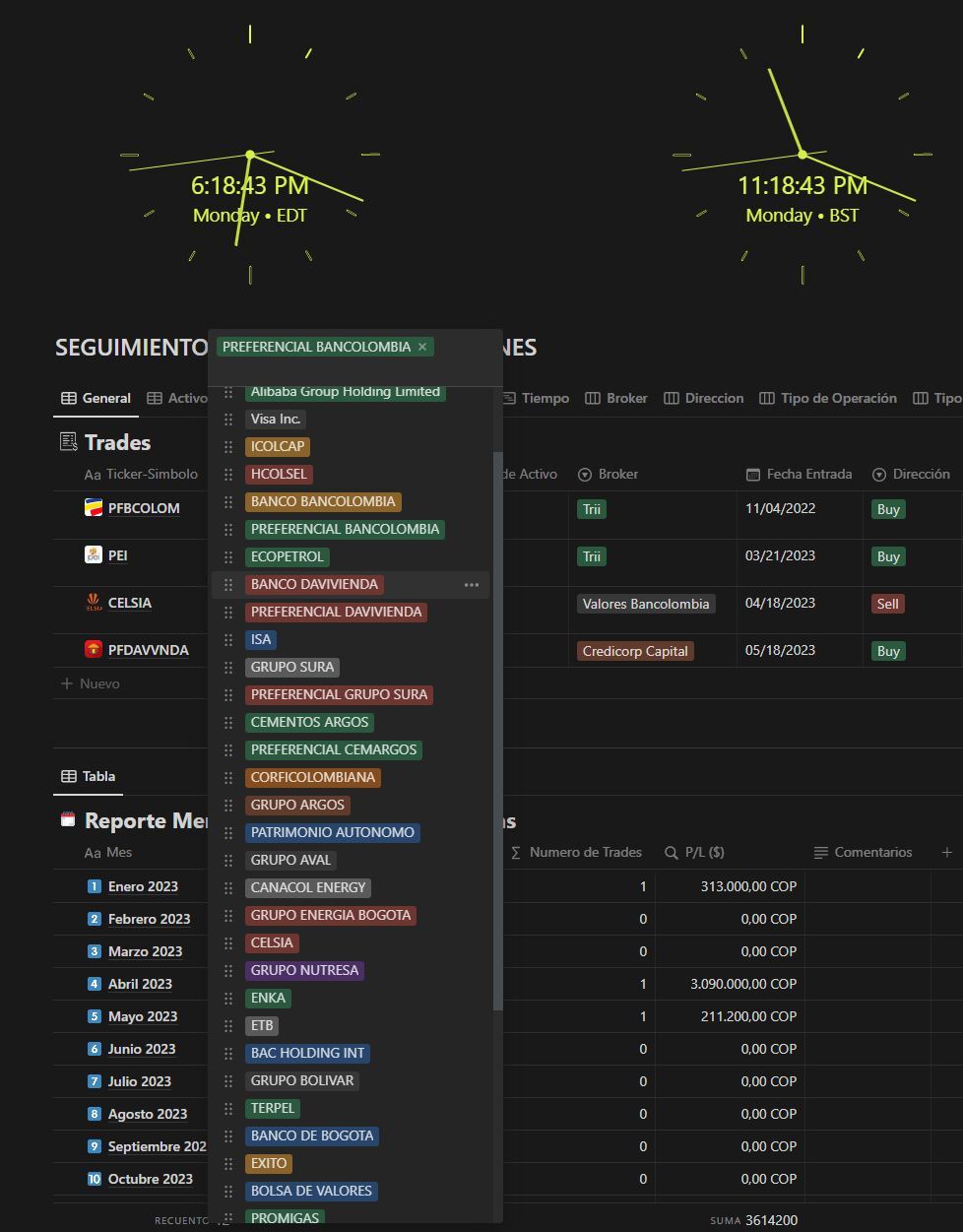Select the ISA blue tag option

coord(261,639)
